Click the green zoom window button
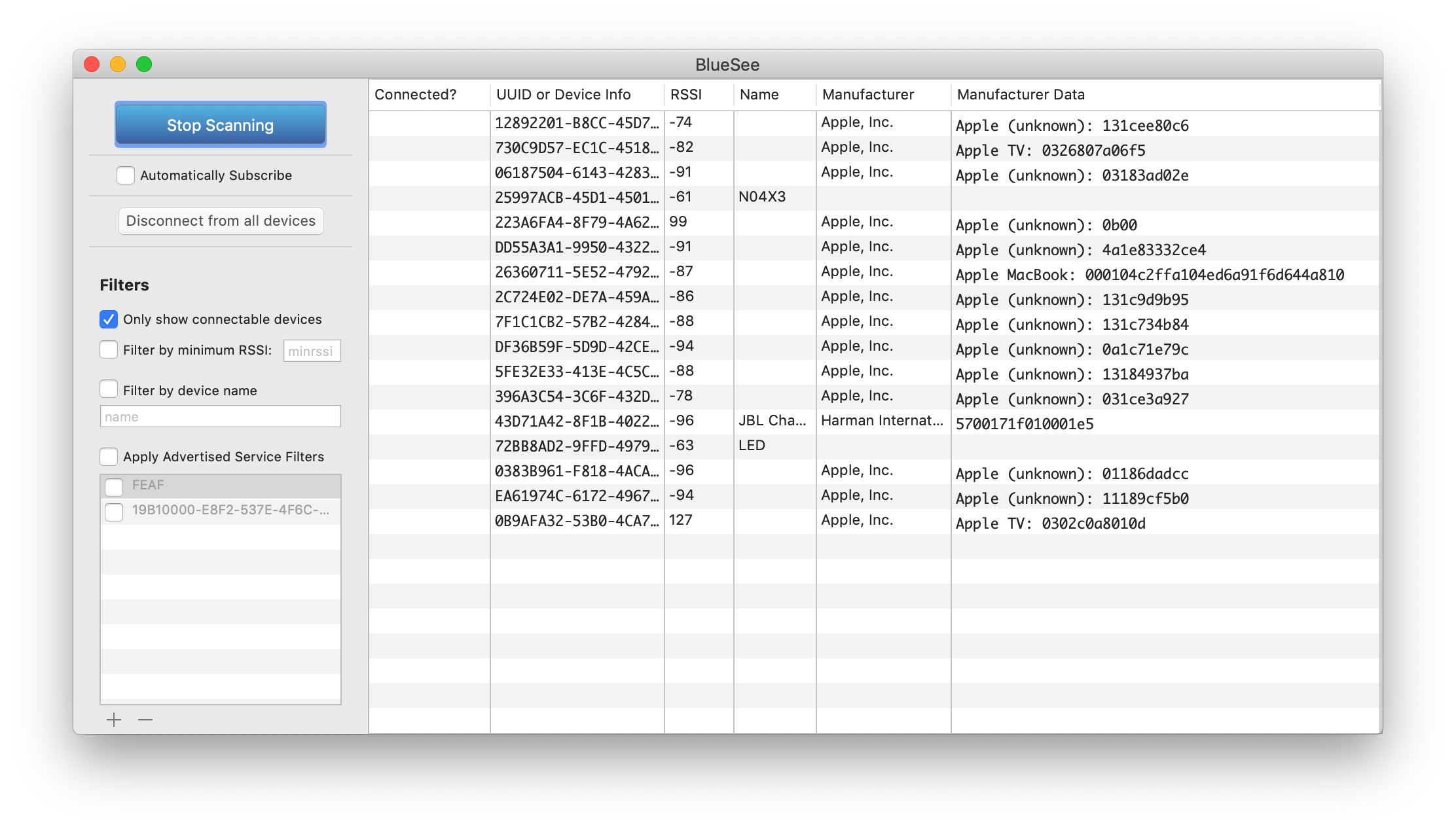Image resolution: width=1456 pixels, height=831 pixels. click(144, 64)
